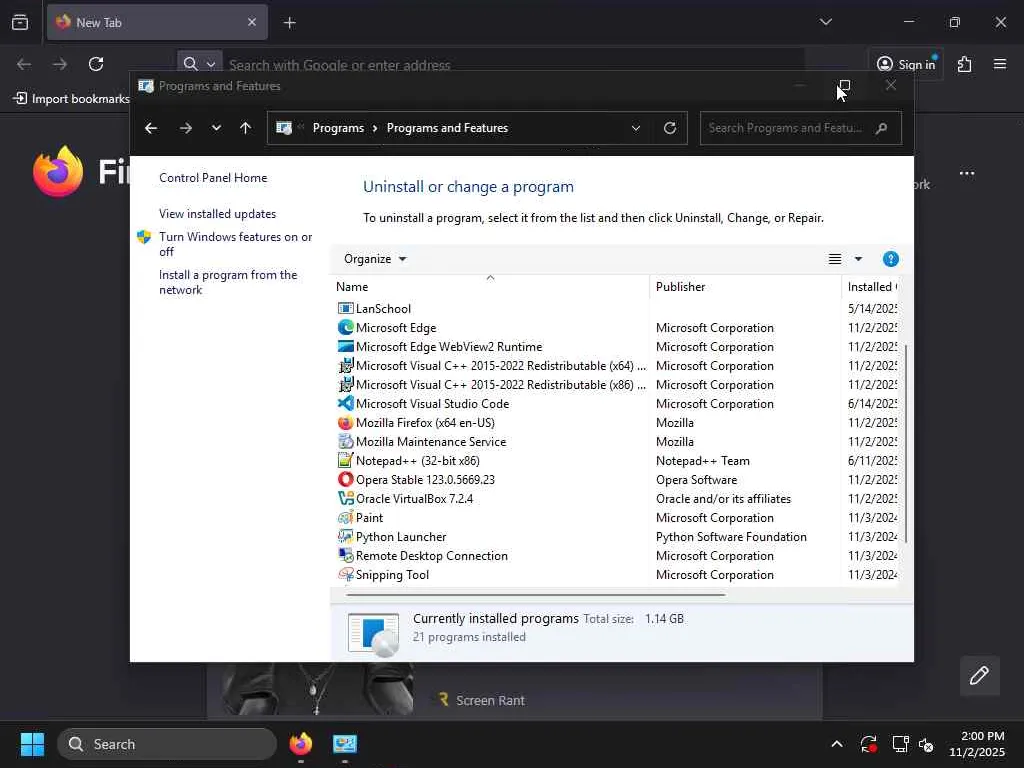Click the horizontal scrollbar of program list
This screenshot has width=1024, height=768.
point(536,595)
